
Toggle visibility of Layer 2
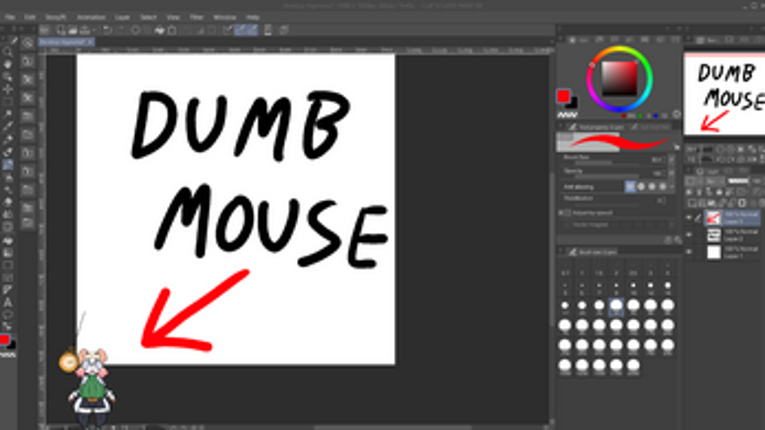coord(688,235)
